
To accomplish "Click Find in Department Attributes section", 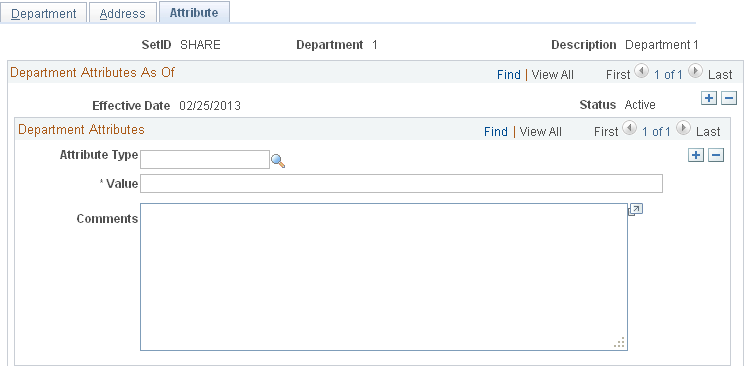I will point(496,132).
